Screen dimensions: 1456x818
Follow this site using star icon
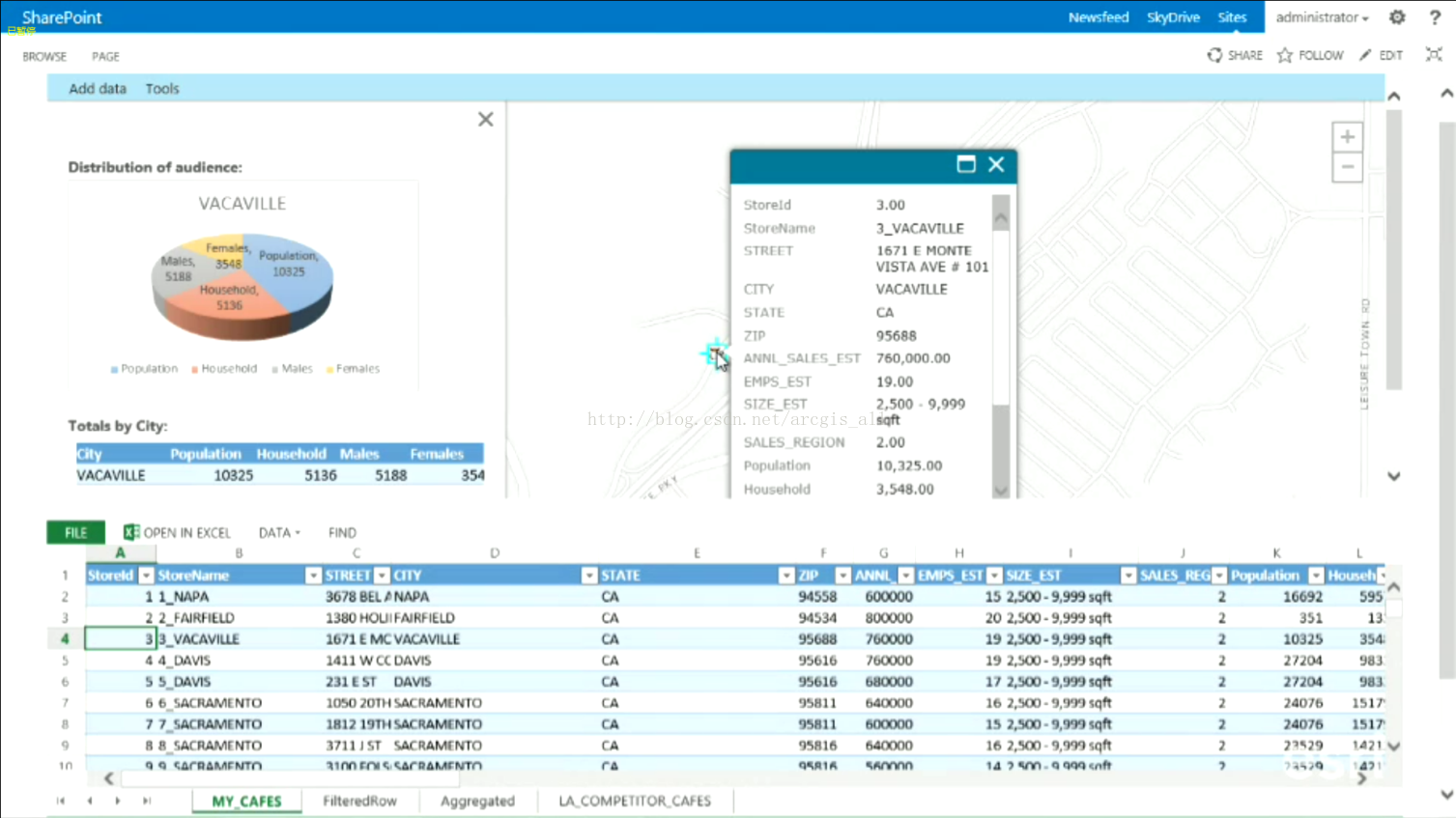click(x=1285, y=55)
